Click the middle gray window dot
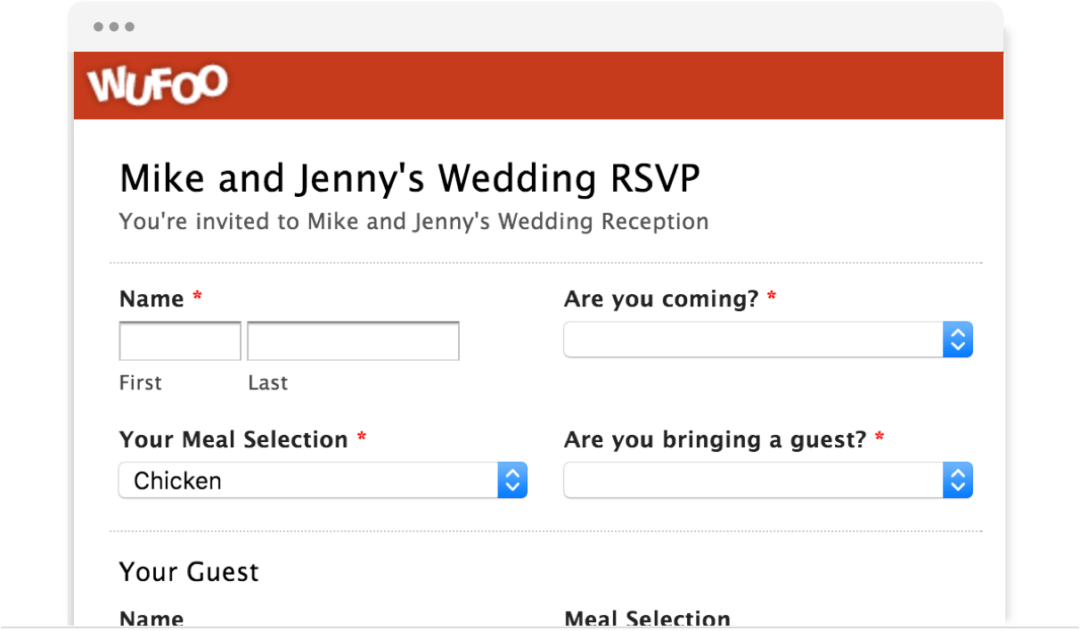Screen dimensions: 1080x631 114,27
